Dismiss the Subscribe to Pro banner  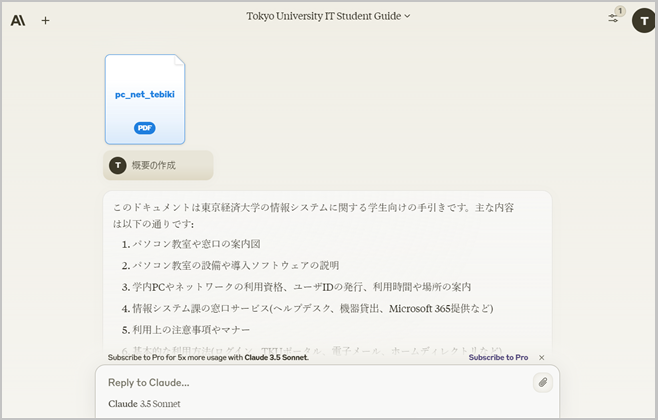tap(542, 357)
